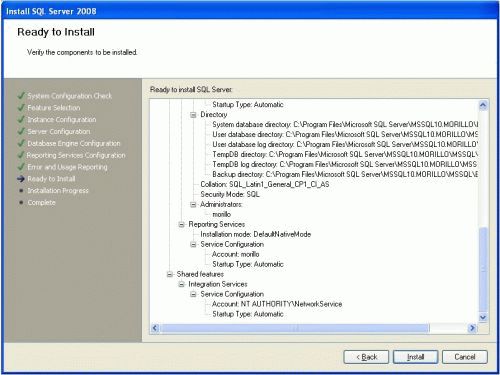Viewport: 500px width, 375px height.
Task: Click the Instance Configuration checkmark icon
Action: pyautogui.click(x=21, y=119)
